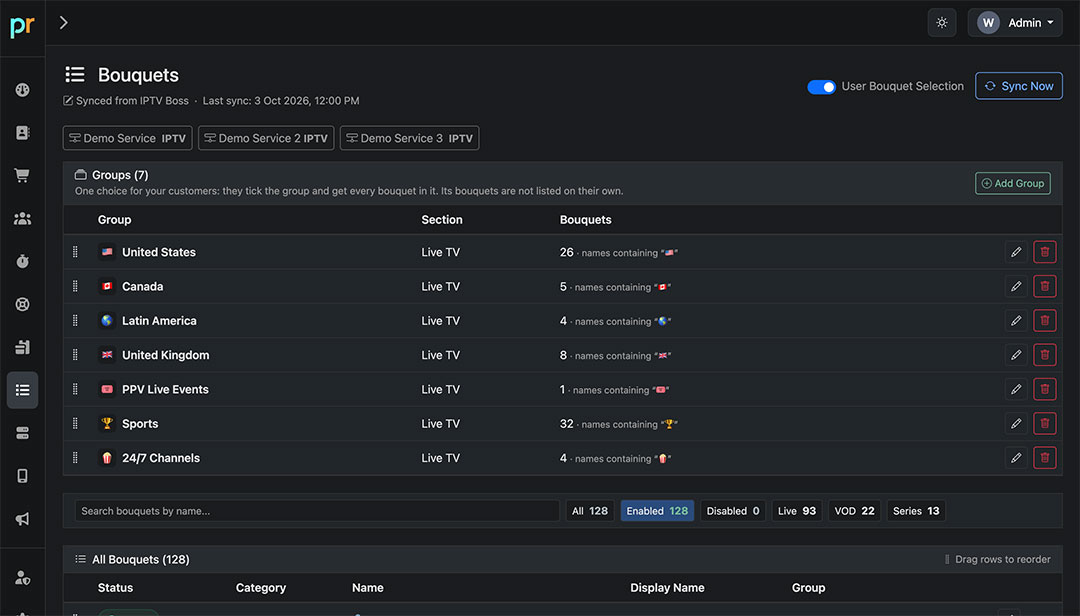Image resolution: width=1080 pixels, height=616 pixels.
Task: Select the PPV Live Events group name
Action: click(x=165, y=389)
